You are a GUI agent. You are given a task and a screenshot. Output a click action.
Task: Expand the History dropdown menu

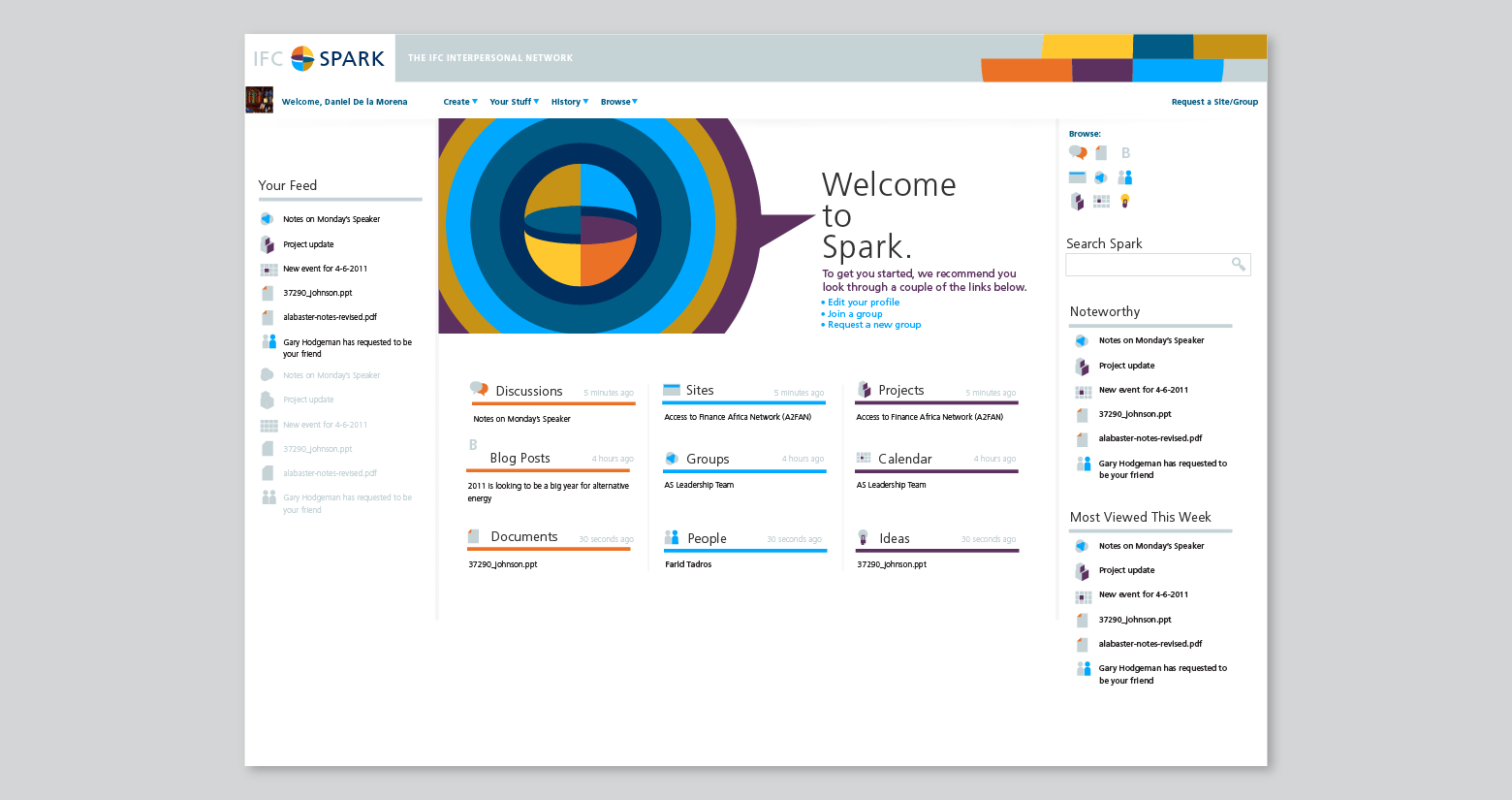[570, 102]
